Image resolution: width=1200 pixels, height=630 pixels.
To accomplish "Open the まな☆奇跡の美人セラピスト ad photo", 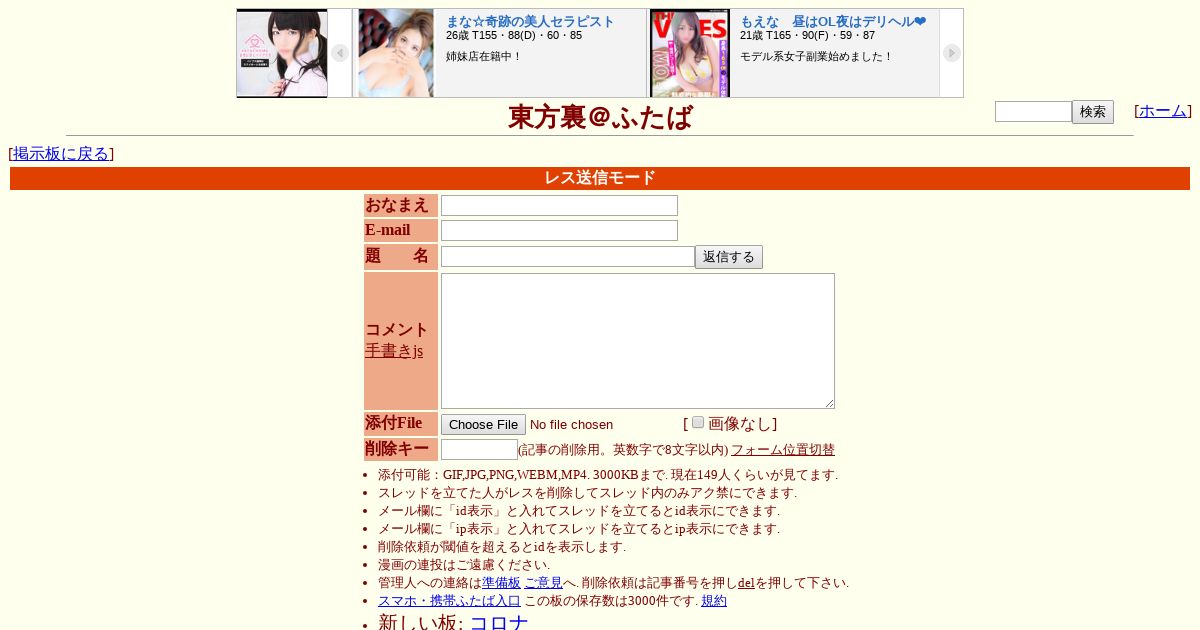I will (x=396, y=53).
